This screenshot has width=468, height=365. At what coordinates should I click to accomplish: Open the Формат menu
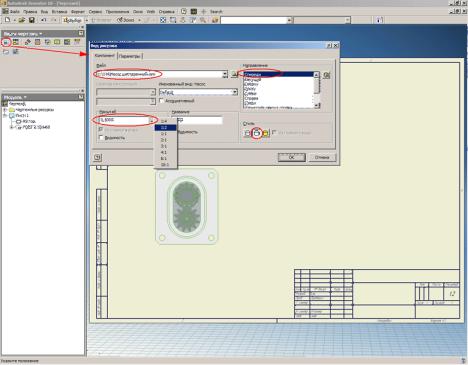click(x=78, y=12)
